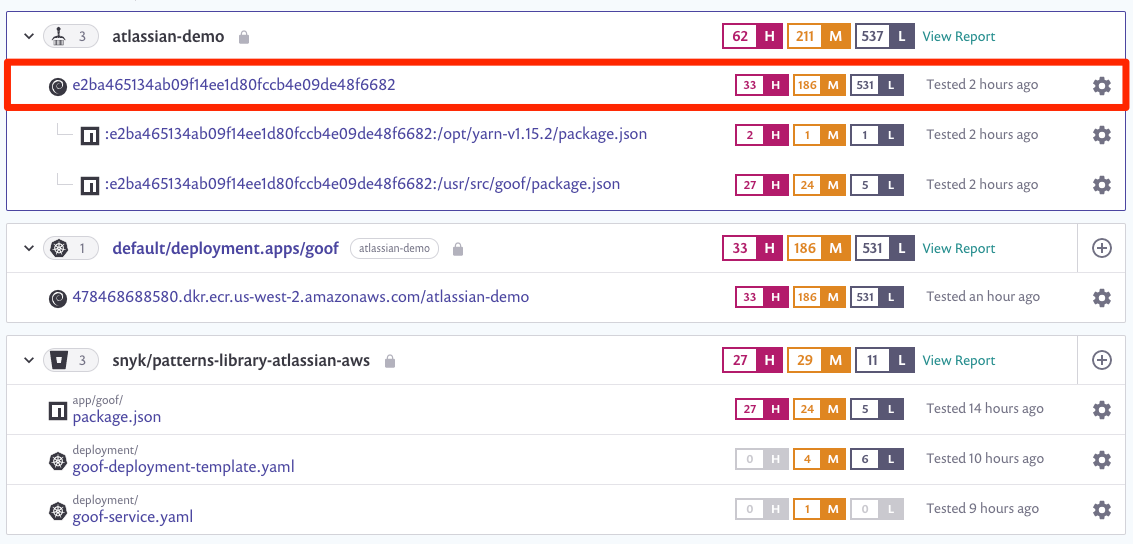Click the 537 L low severity badge

pyautogui.click(x=885, y=36)
